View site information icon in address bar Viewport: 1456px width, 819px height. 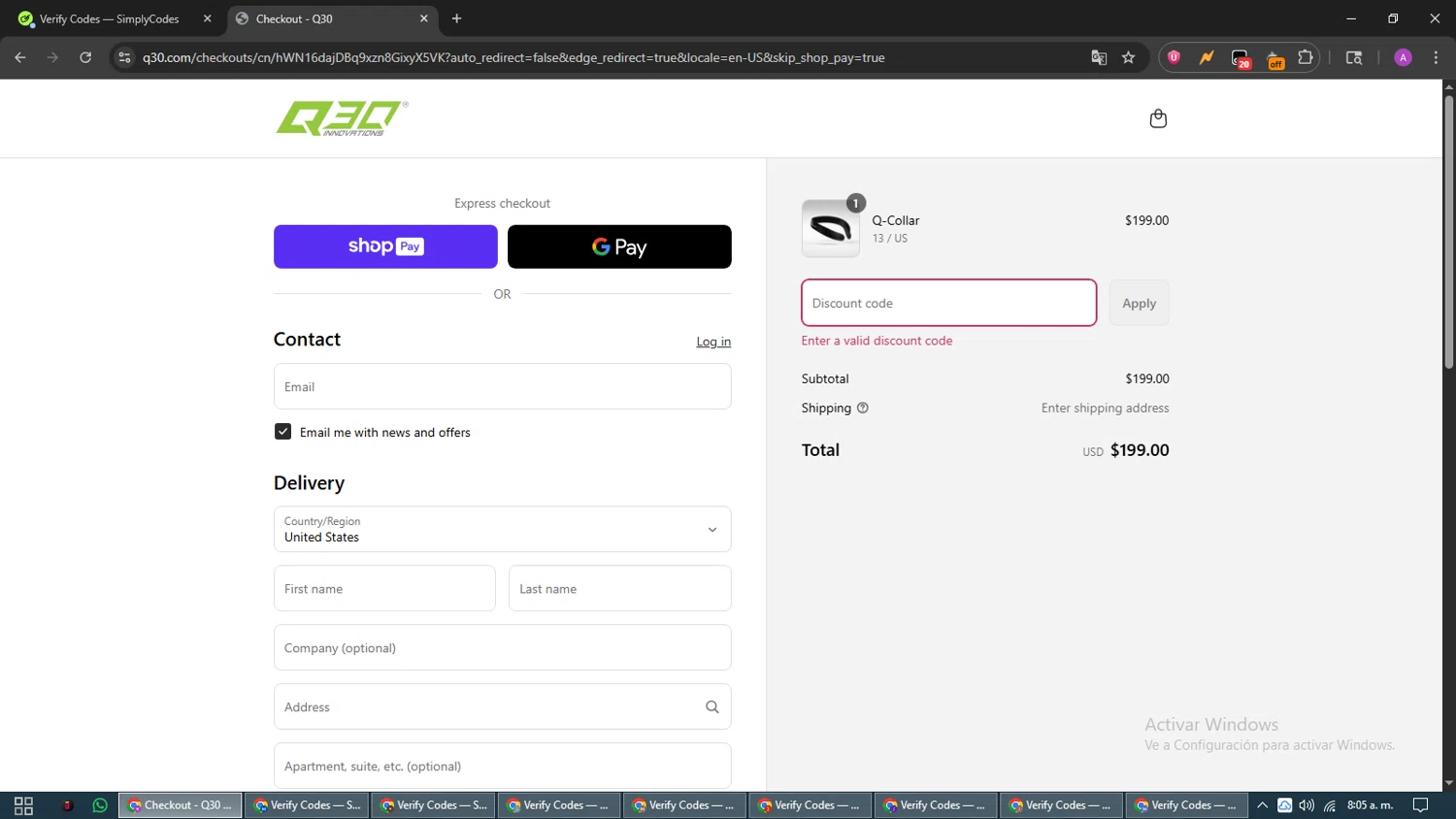[124, 57]
